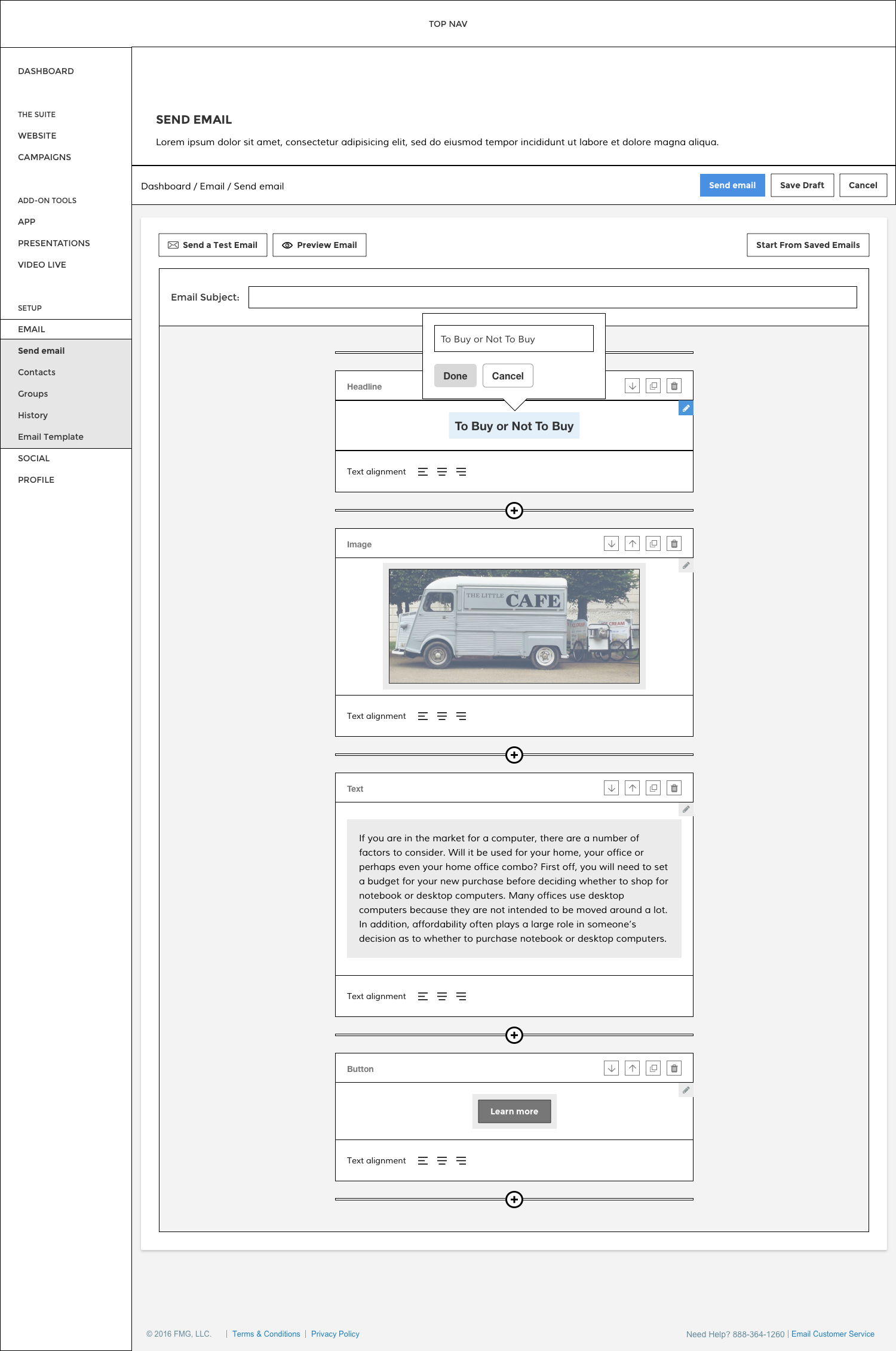Duplicate the Image block

(x=653, y=544)
